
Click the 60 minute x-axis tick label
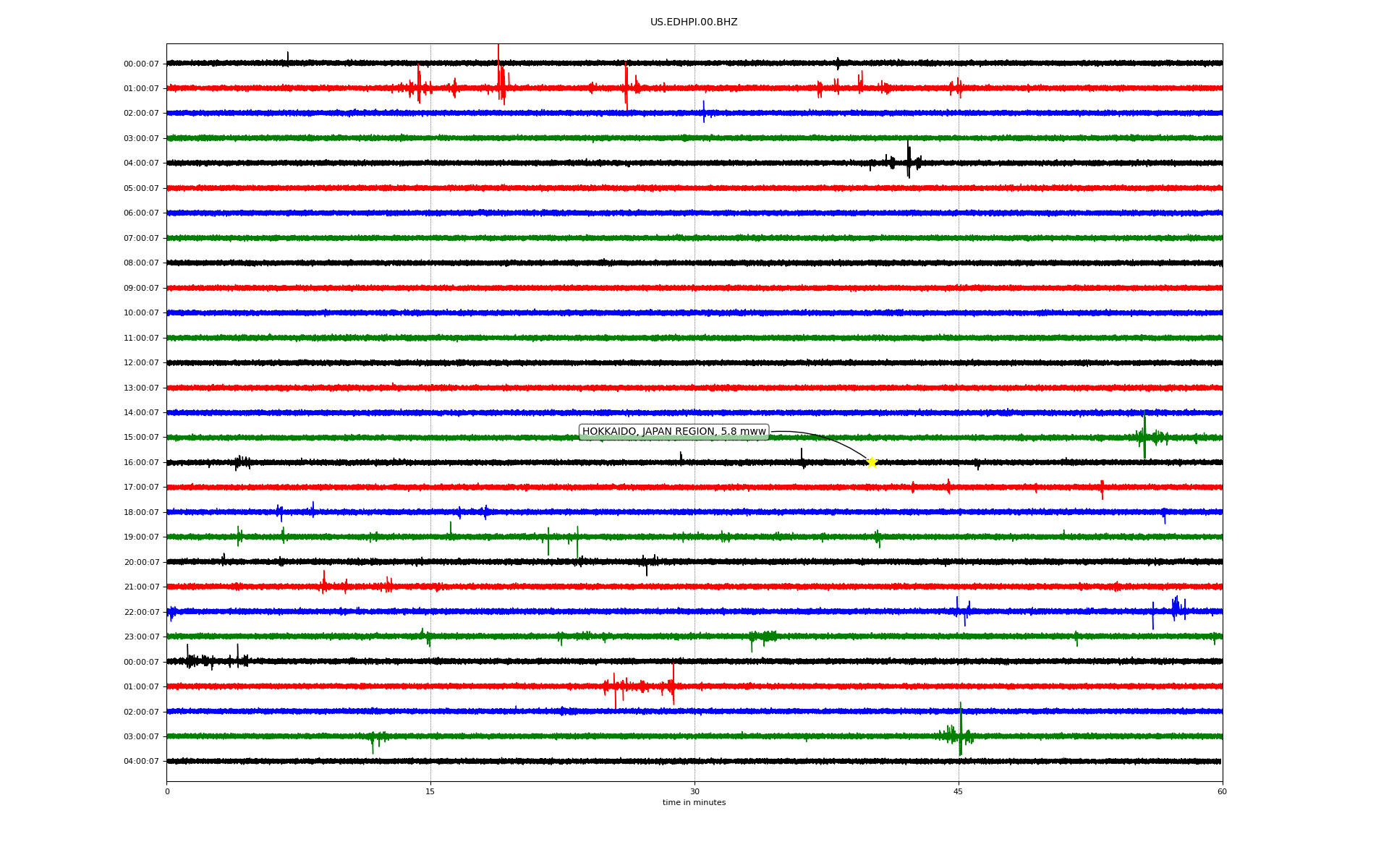coord(1222,791)
